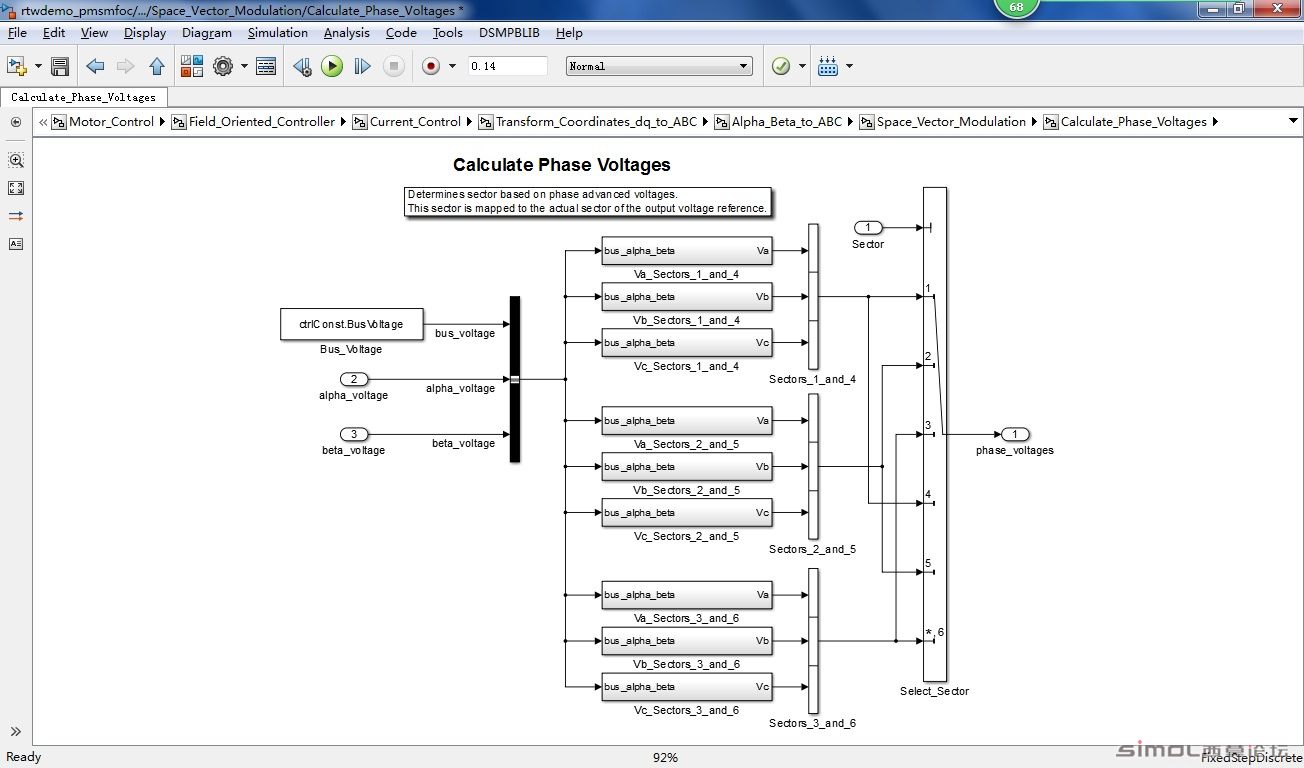Select the black bus creator block
Viewport: 1304px width, 768px height.
[515, 379]
